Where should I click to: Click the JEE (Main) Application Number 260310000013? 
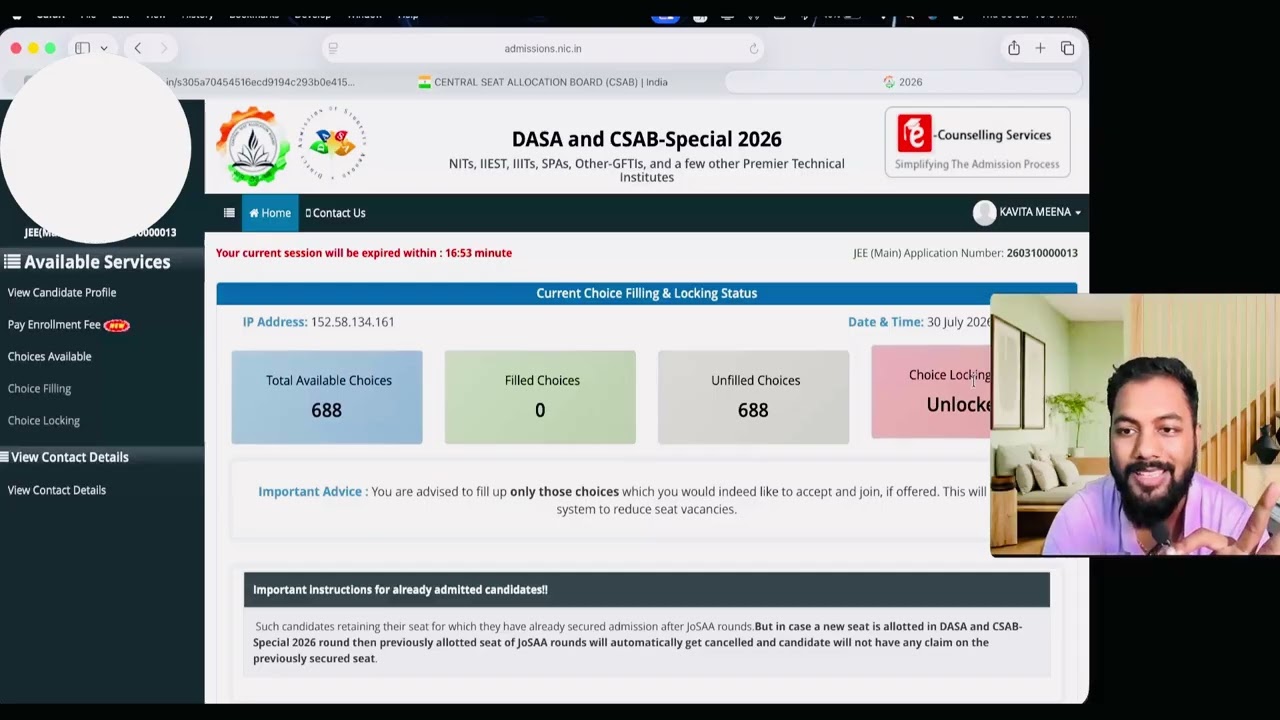click(x=965, y=253)
